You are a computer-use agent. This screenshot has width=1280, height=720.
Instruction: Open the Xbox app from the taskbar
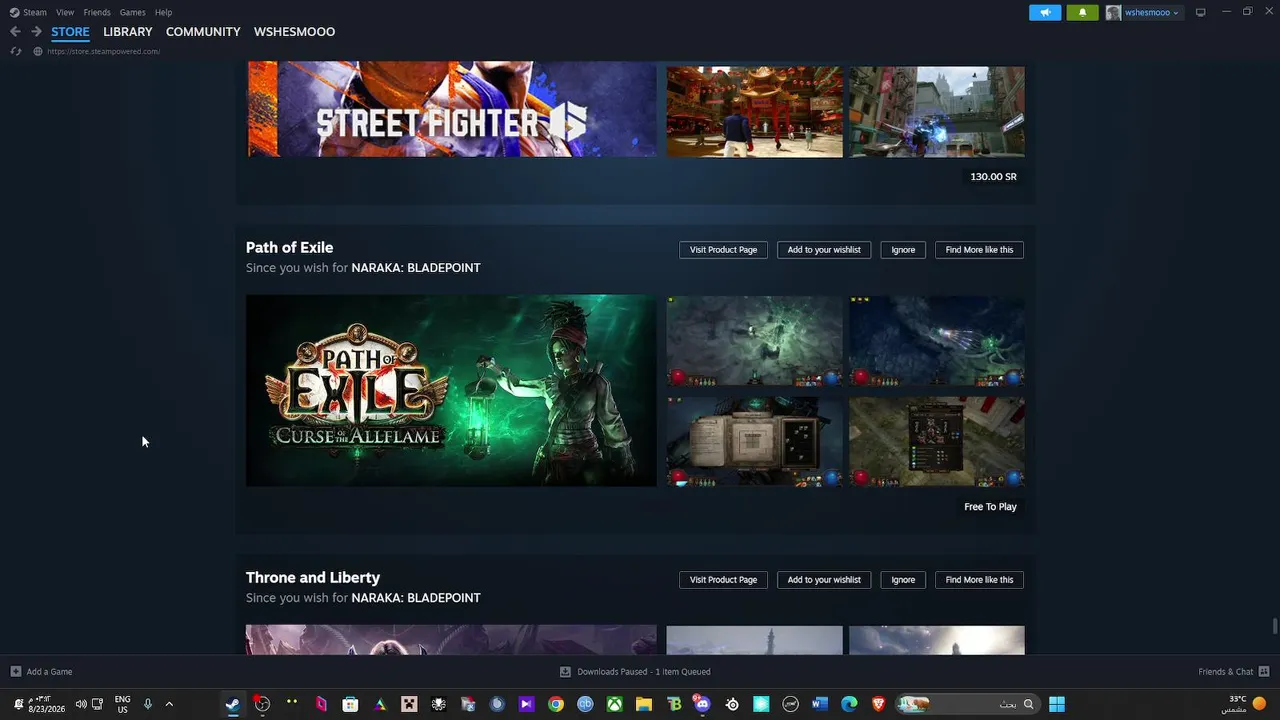tap(615, 704)
